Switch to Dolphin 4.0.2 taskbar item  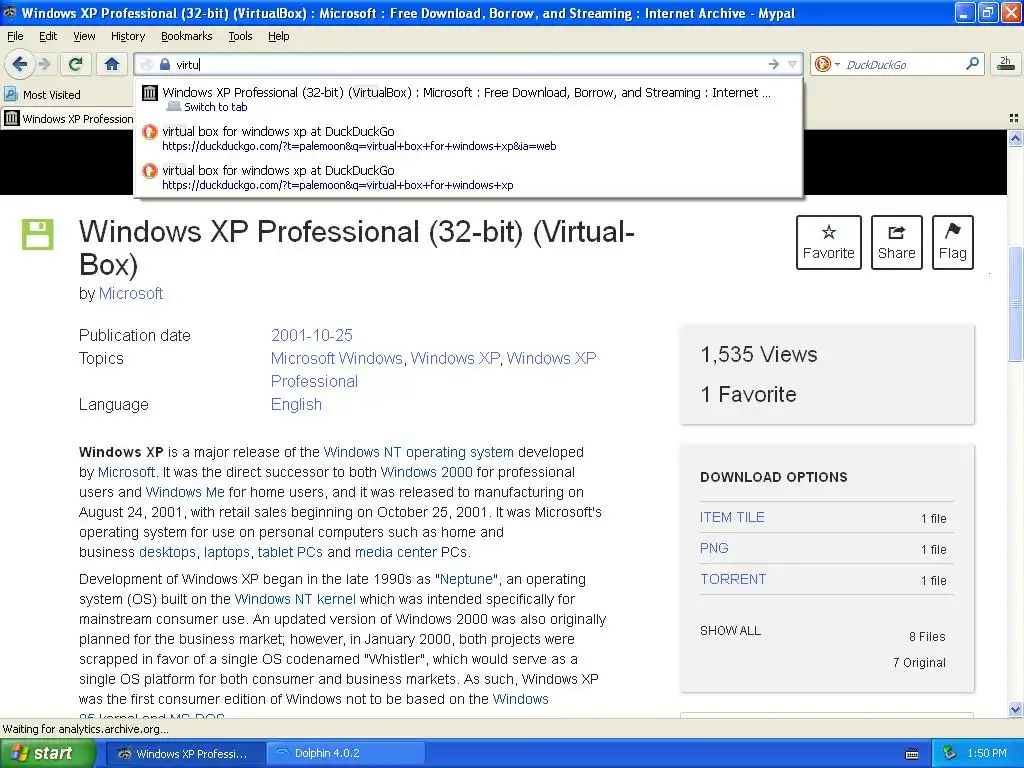345,754
